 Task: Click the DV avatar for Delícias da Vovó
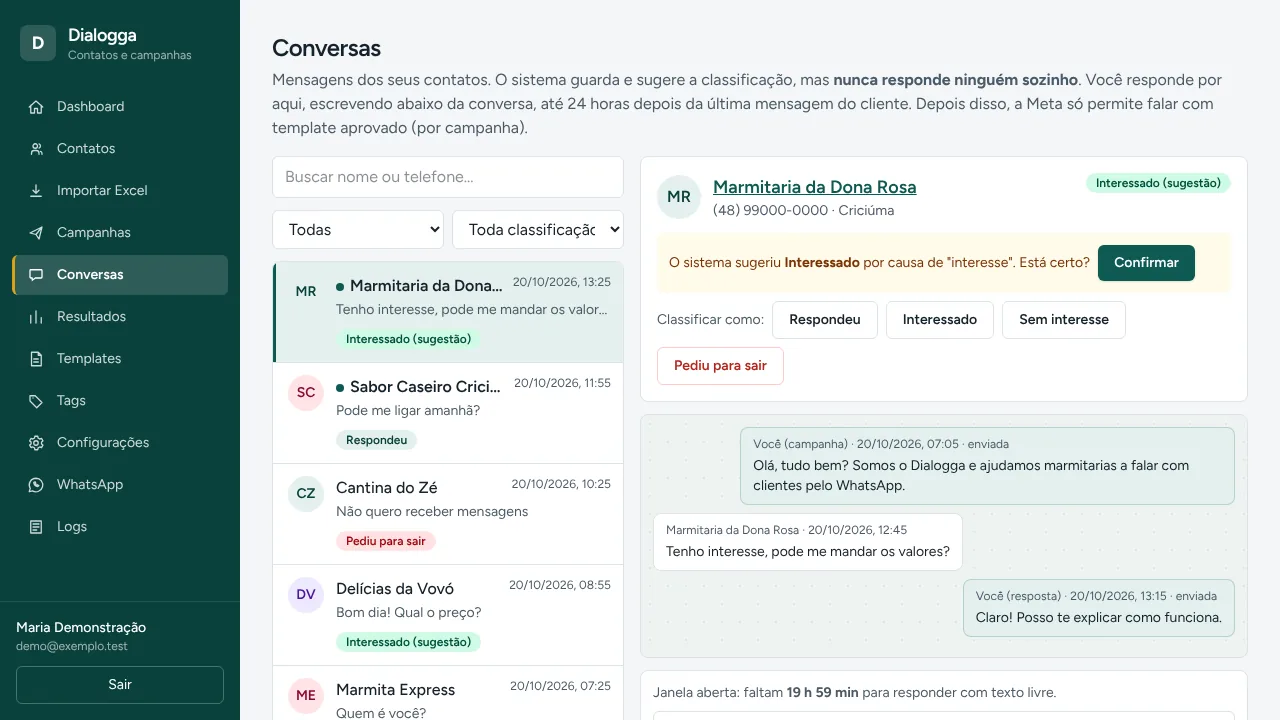pyautogui.click(x=306, y=594)
